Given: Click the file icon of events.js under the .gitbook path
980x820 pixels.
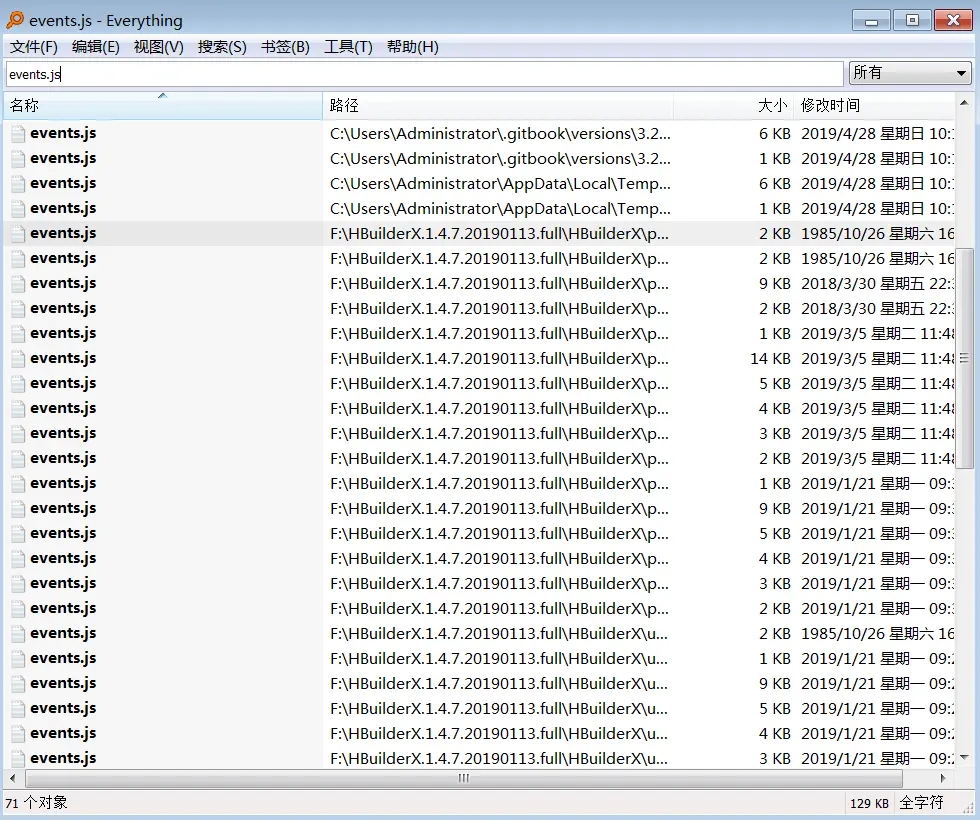Looking at the screenshot, I should tap(18, 133).
